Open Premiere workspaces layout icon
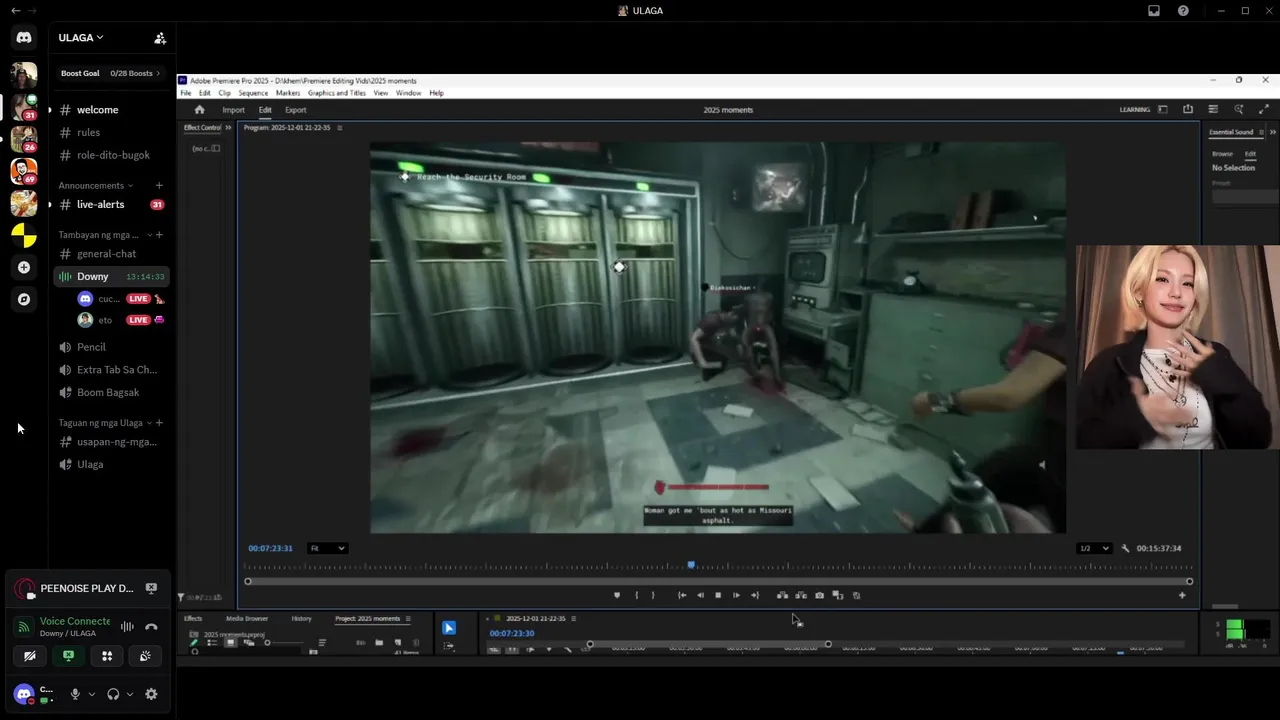Image resolution: width=1280 pixels, height=720 pixels. coord(1162,110)
